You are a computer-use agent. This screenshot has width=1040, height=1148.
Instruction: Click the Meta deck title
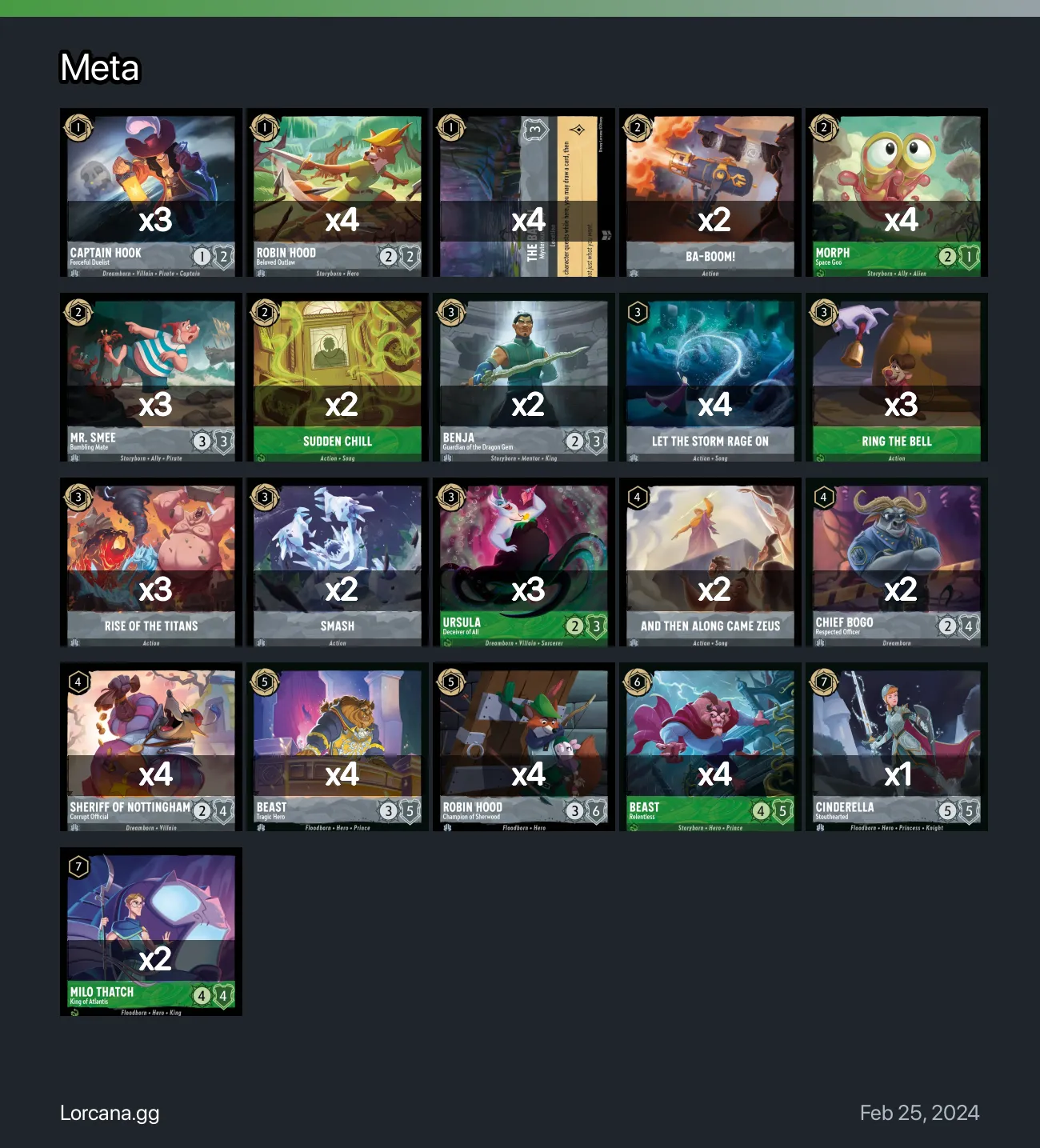coord(100,68)
